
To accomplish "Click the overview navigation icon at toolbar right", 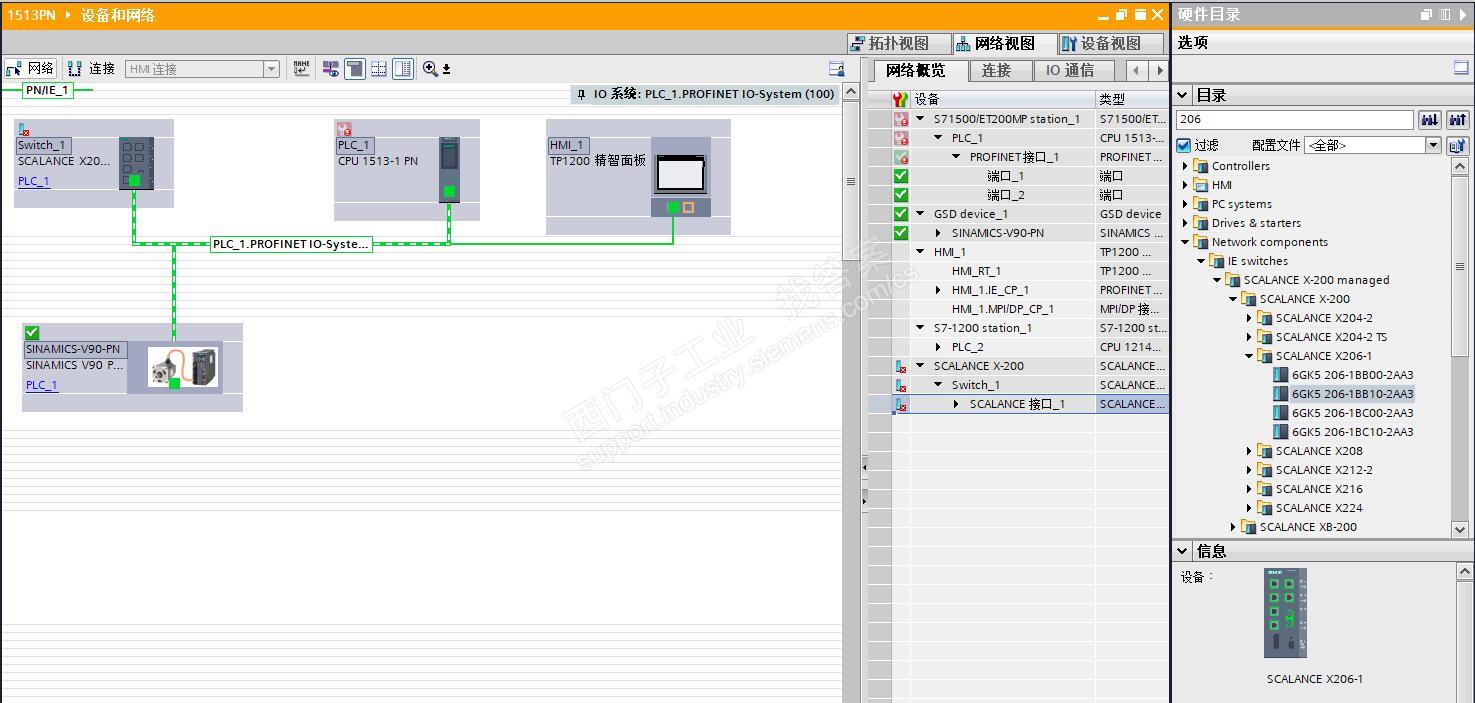I will pos(836,69).
